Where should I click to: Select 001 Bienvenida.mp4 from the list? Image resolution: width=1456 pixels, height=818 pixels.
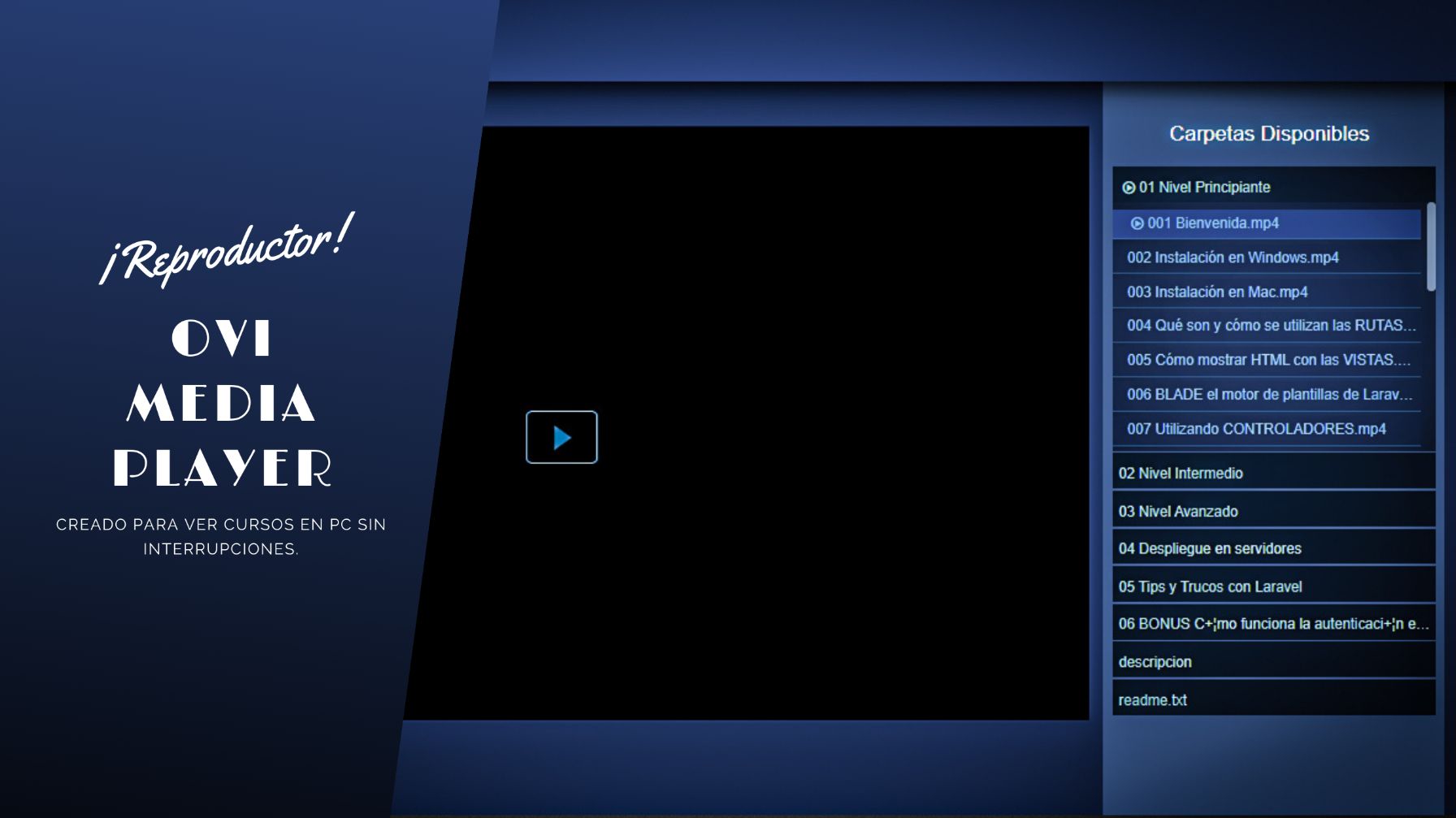click(x=1267, y=223)
